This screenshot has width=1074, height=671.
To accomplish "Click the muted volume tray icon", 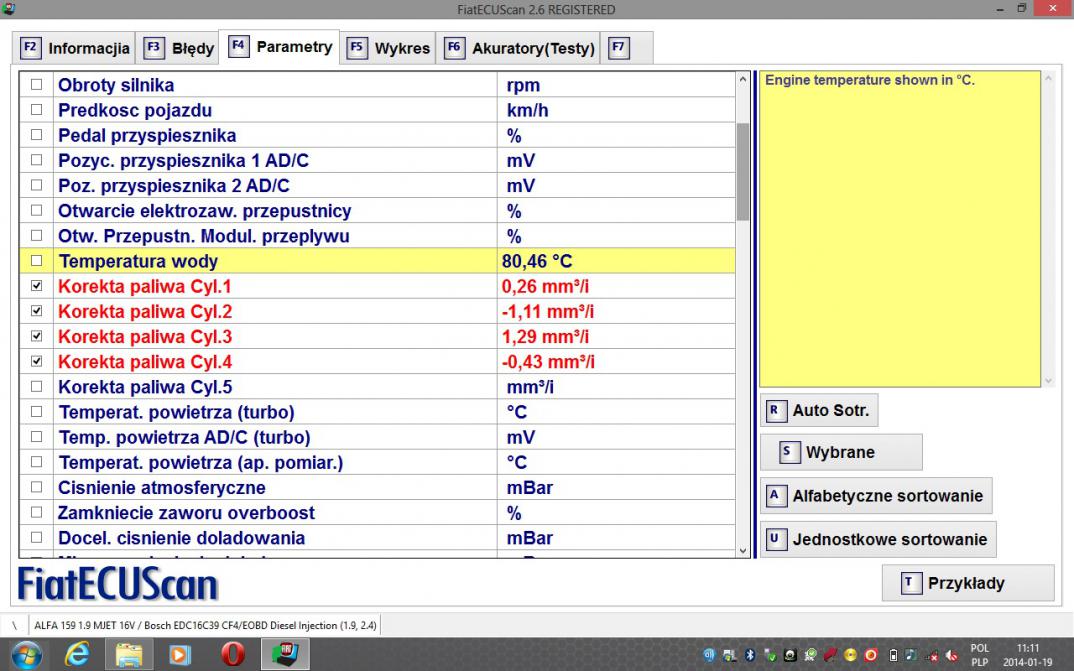I will [951, 655].
